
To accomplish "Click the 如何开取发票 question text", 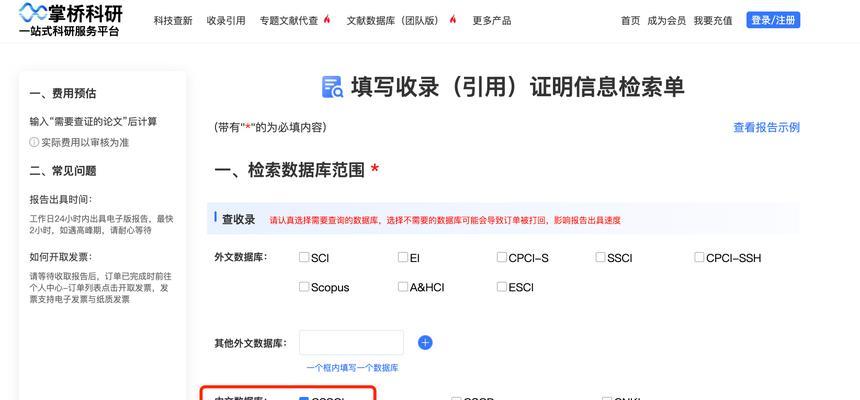I will [x=60, y=257].
